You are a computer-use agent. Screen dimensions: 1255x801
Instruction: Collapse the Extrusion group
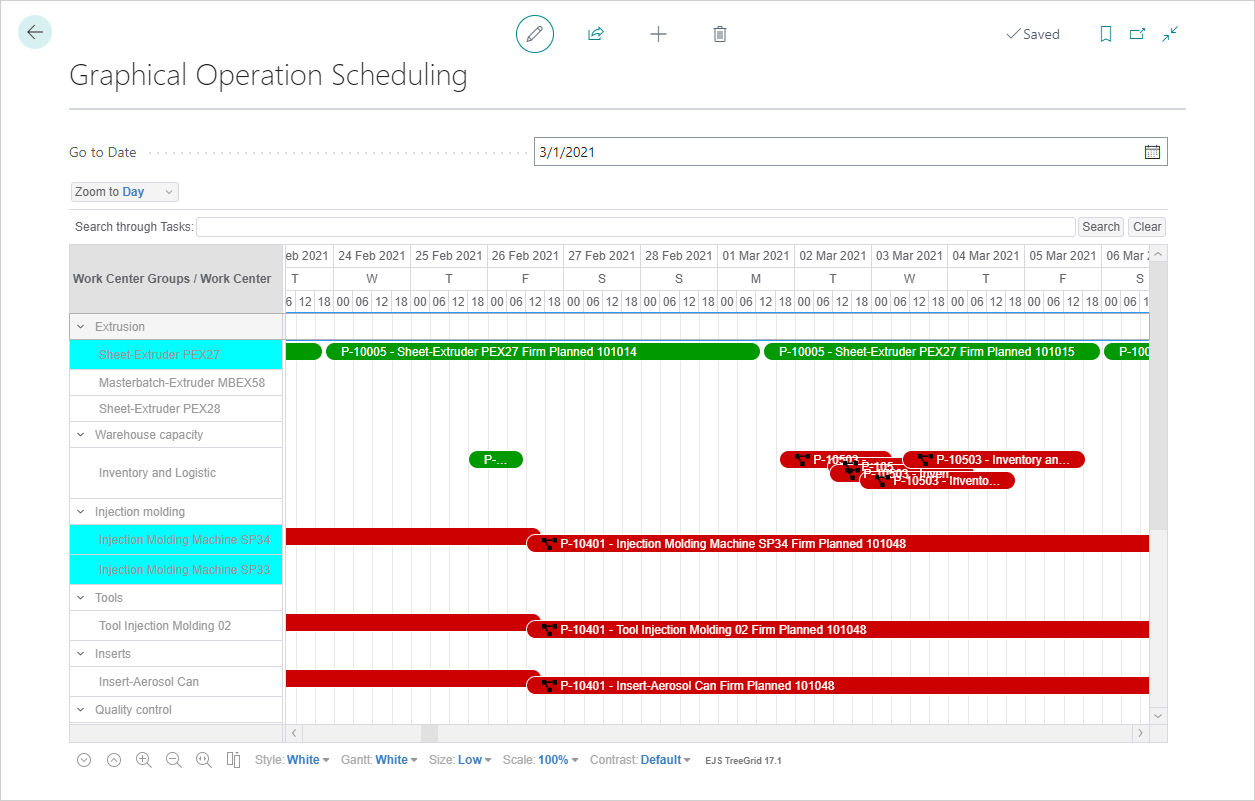point(82,325)
